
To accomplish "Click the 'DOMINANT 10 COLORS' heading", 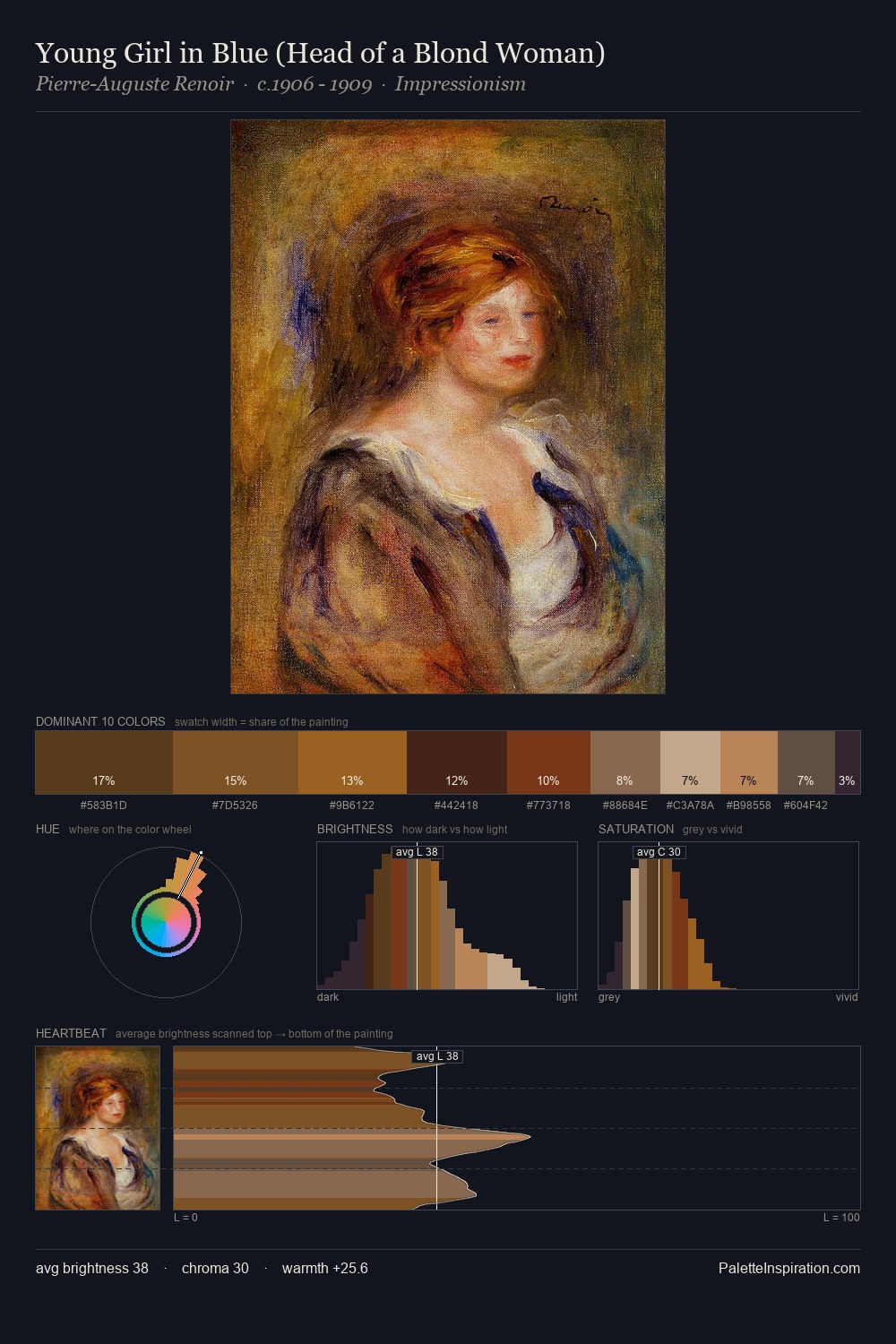I will point(100,721).
